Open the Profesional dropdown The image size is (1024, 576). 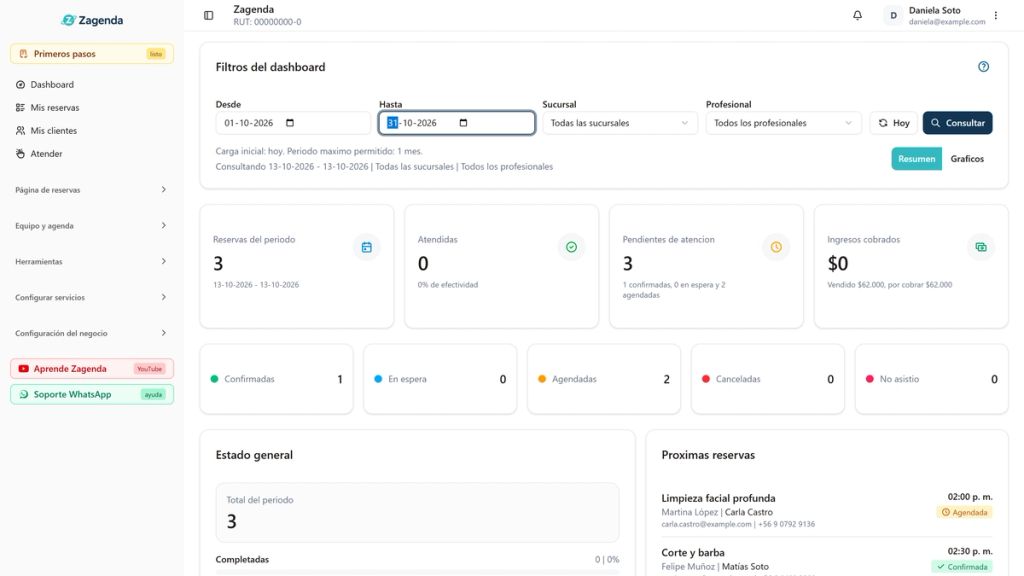click(783, 123)
